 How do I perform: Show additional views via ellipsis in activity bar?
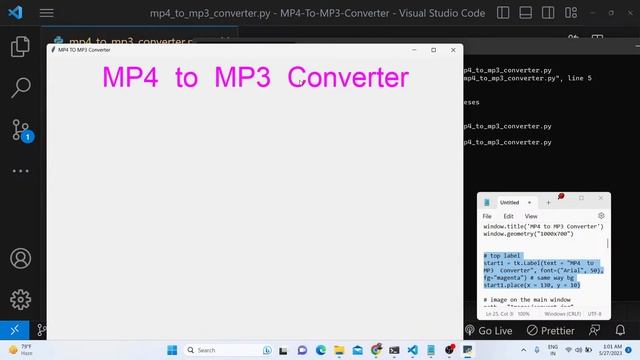[20, 171]
